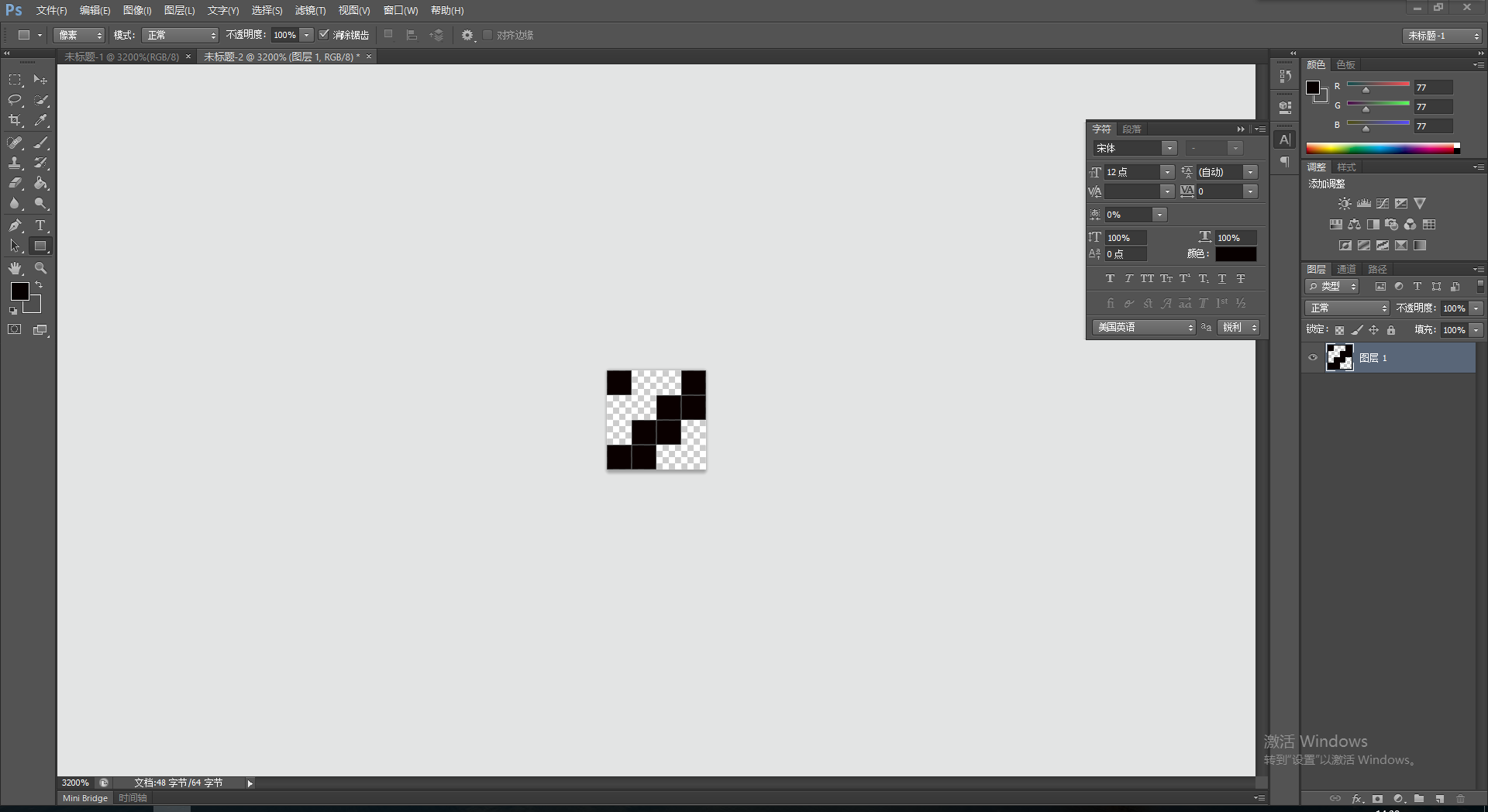The image size is (1488, 812).
Task: Open the (自动) leading dropdown
Action: [1250, 172]
